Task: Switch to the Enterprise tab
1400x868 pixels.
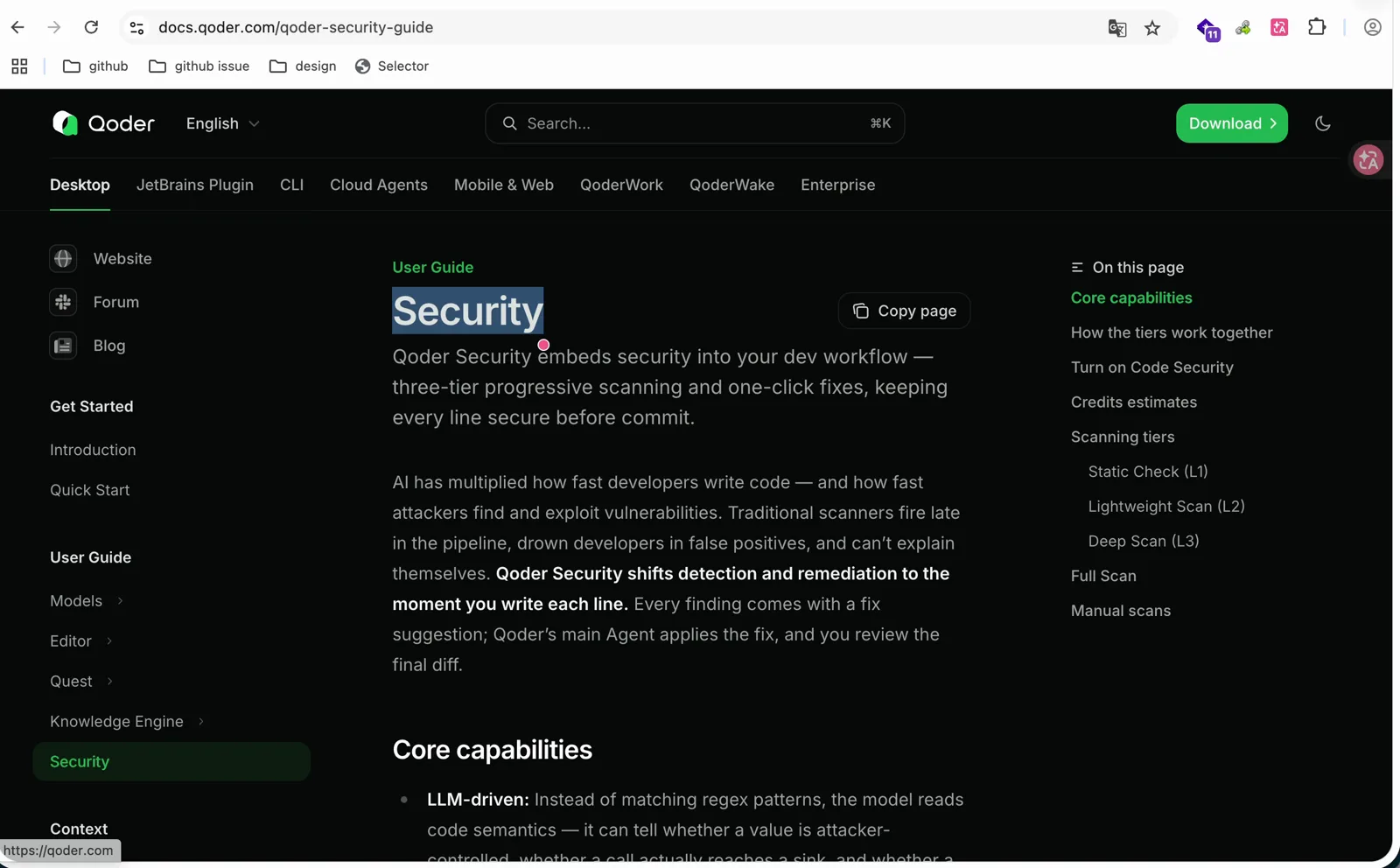Action: pyautogui.click(x=837, y=185)
